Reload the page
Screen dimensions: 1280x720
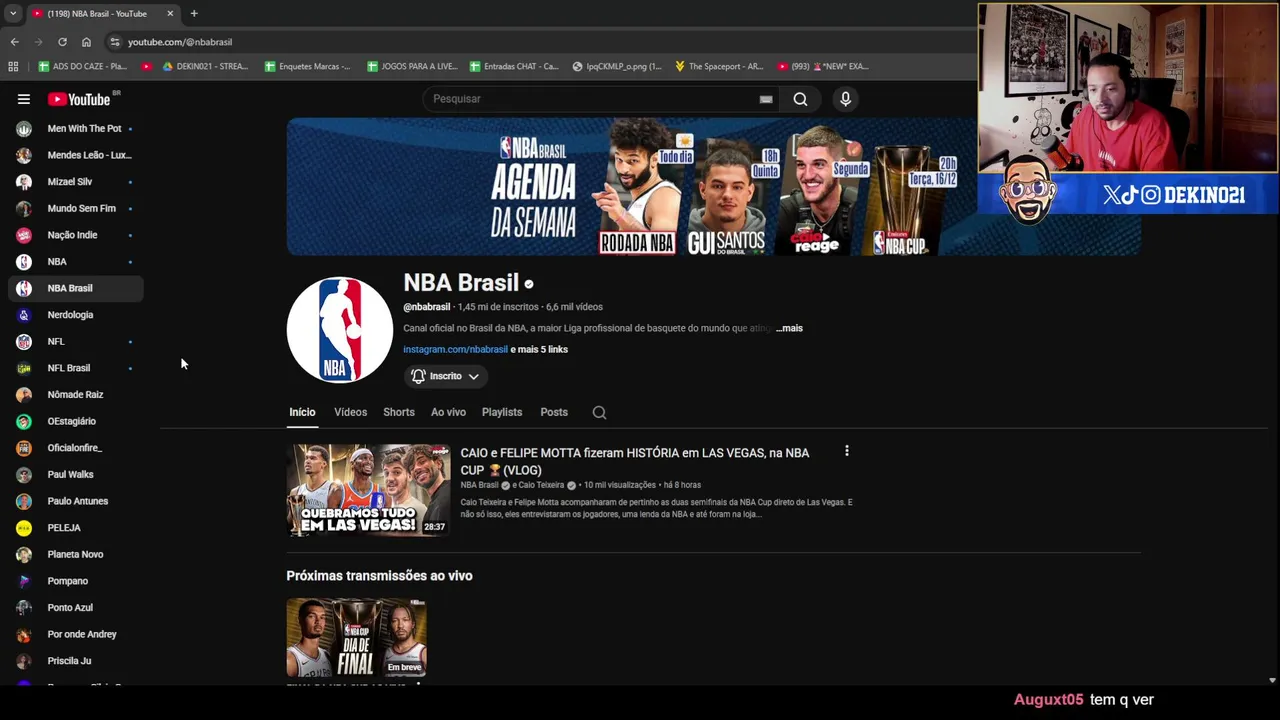tap(62, 42)
